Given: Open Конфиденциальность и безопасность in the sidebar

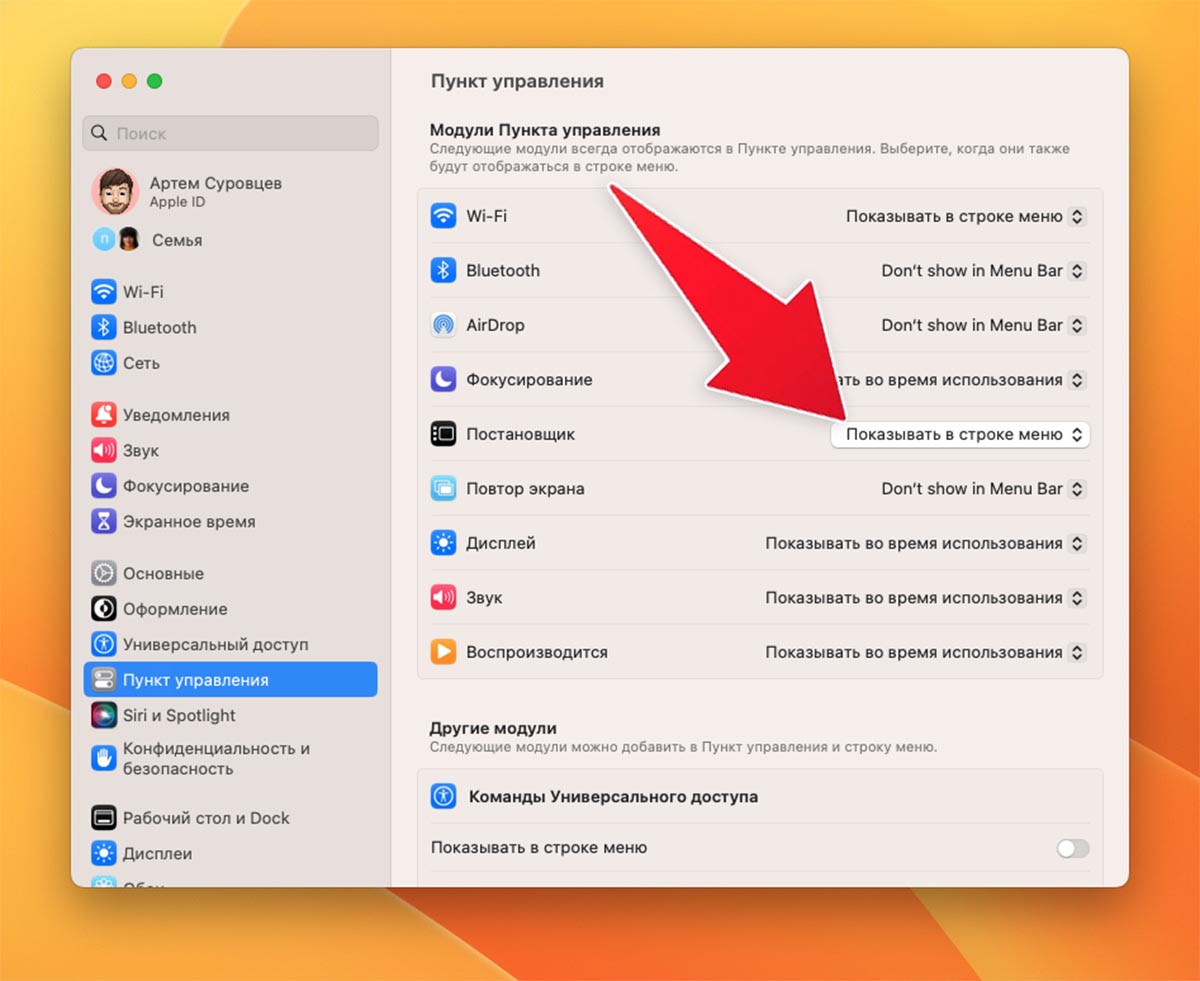Looking at the screenshot, I should pos(231,759).
